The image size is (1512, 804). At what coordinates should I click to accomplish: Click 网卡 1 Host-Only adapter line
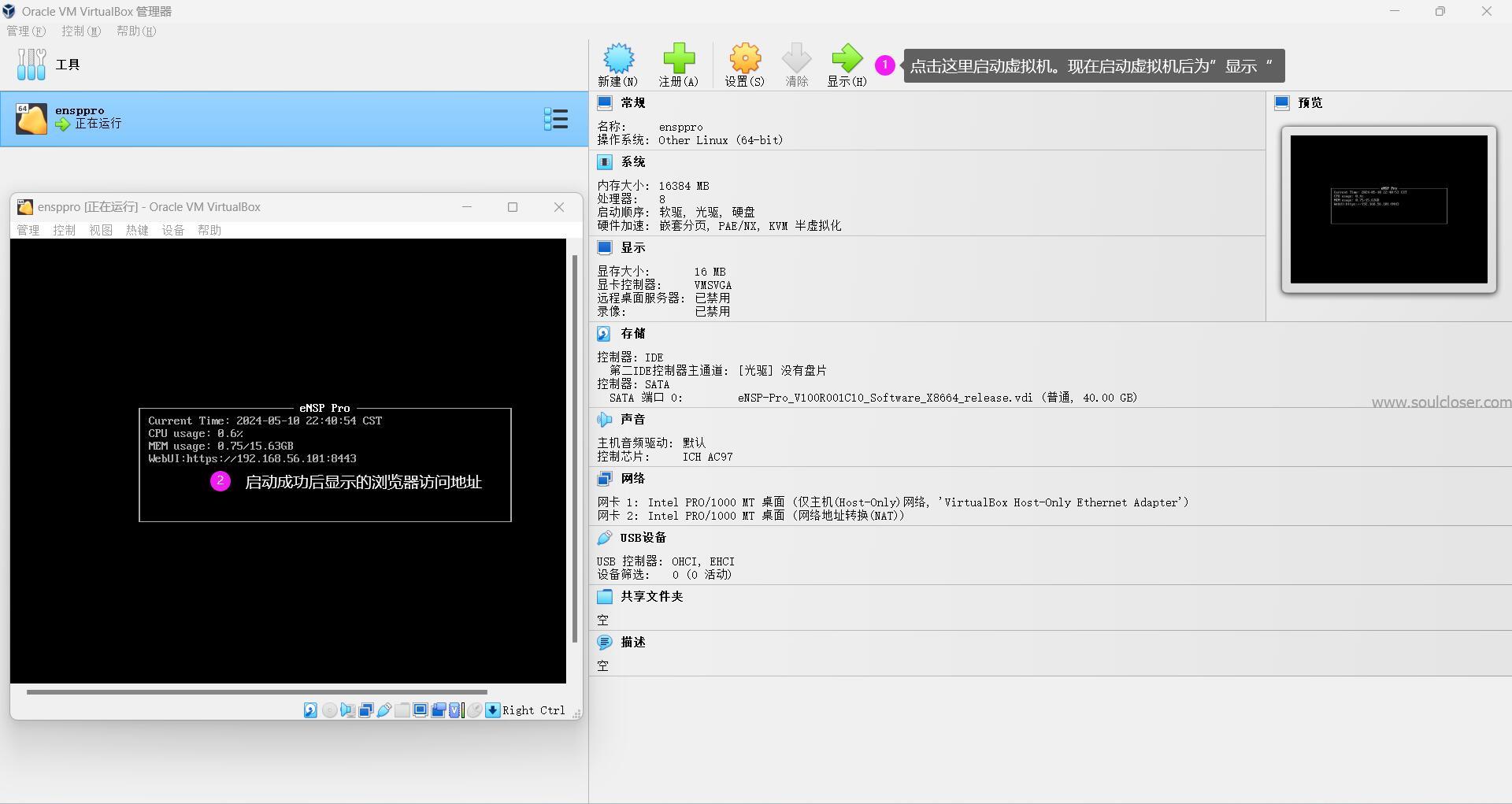[893, 502]
